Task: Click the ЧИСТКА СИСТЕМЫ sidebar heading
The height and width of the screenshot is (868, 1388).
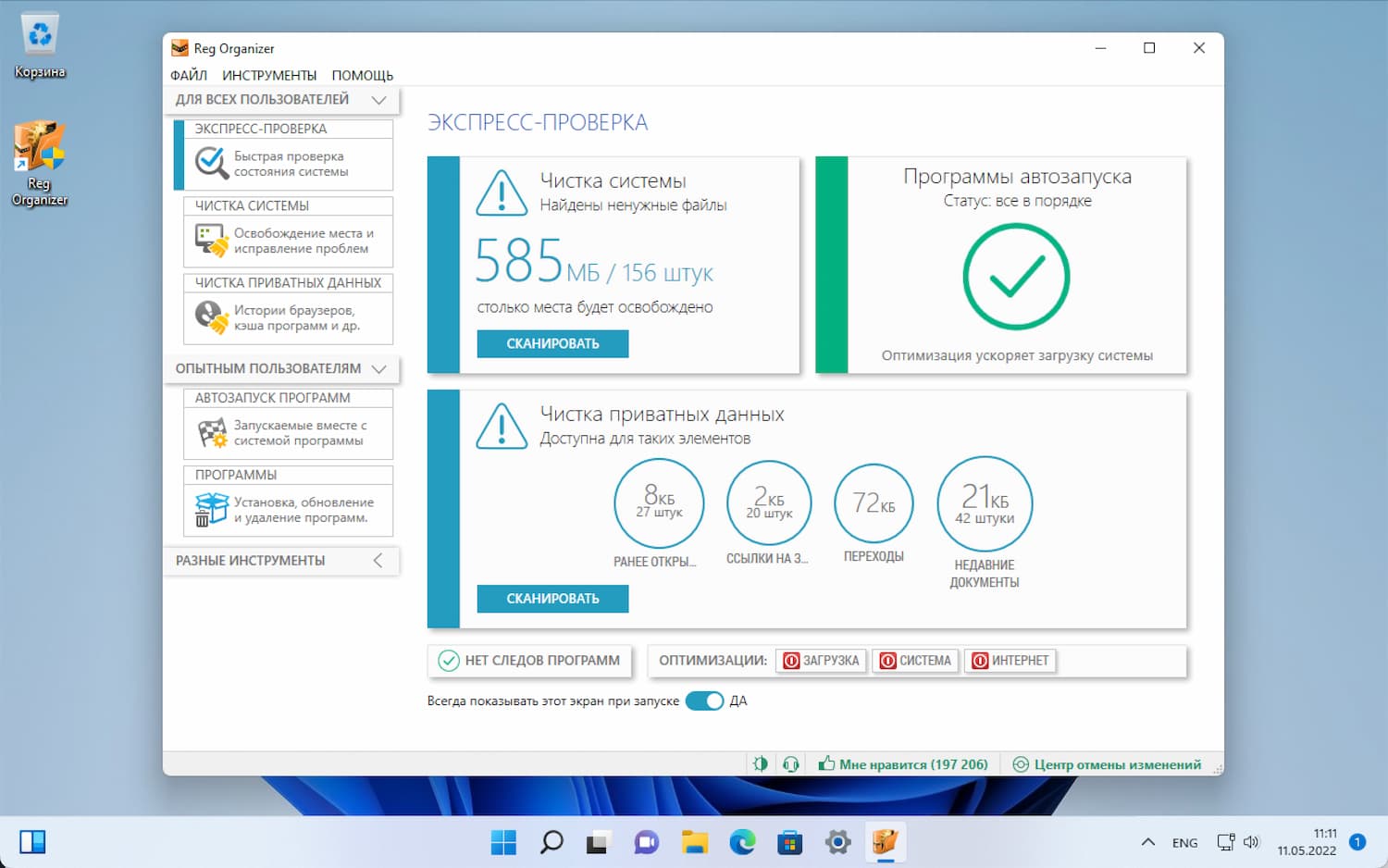Action: 252,205
